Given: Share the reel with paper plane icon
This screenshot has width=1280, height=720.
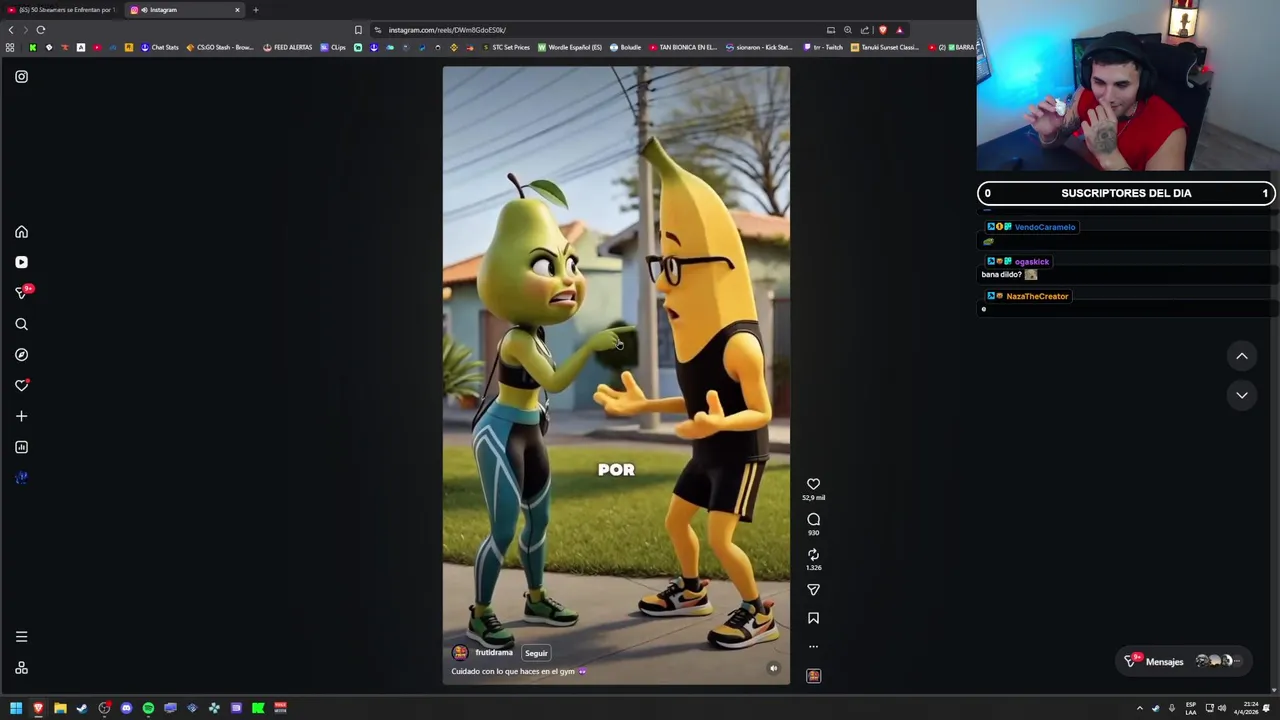Looking at the screenshot, I should pos(813,590).
